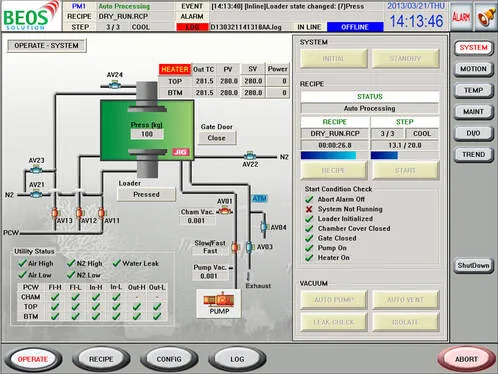Click the buzzer horn icon
Screen dimensions: 498x374
tap(486, 16)
